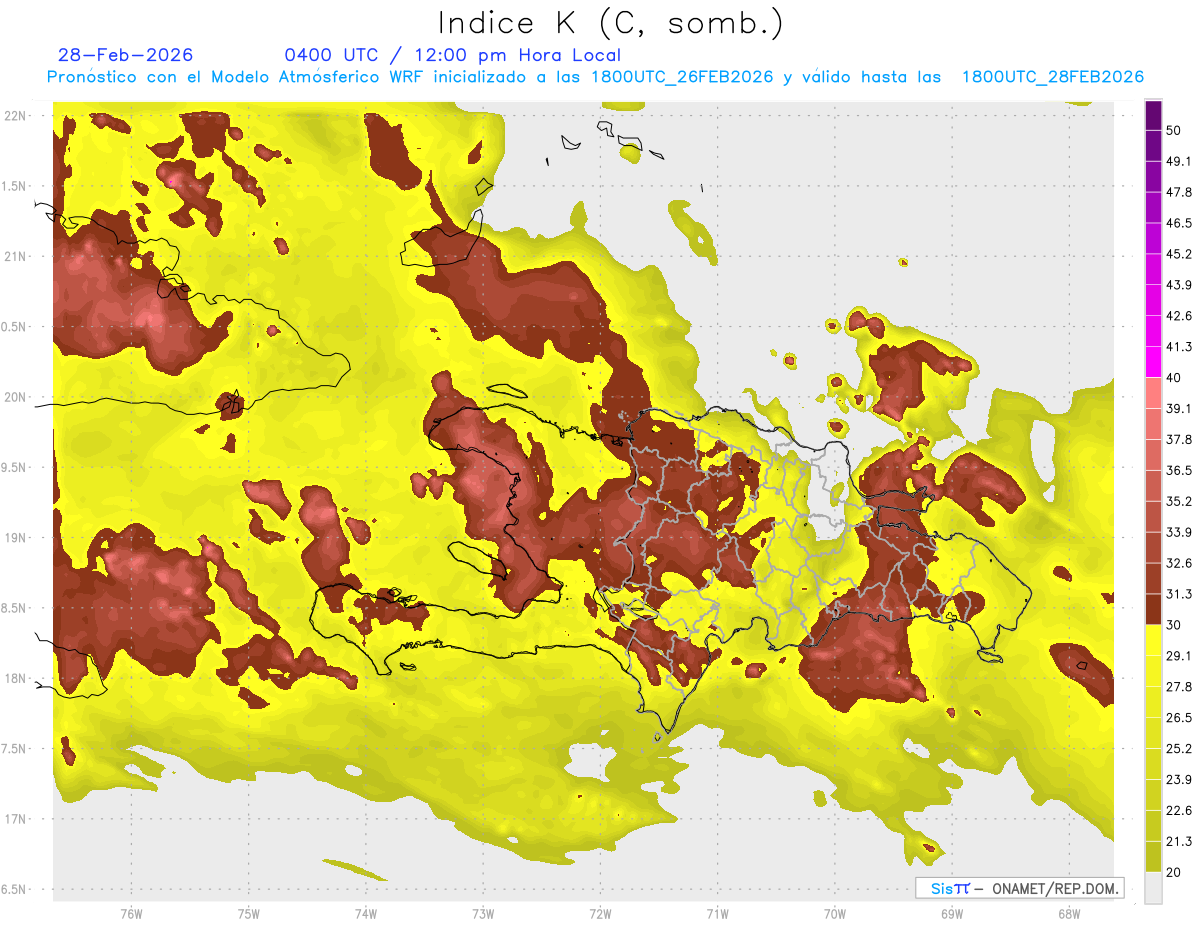The width and height of the screenshot is (1200, 927).
Task: Click the legend value '26.5'
Action: pyautogui.click(x=1179, y=717)
